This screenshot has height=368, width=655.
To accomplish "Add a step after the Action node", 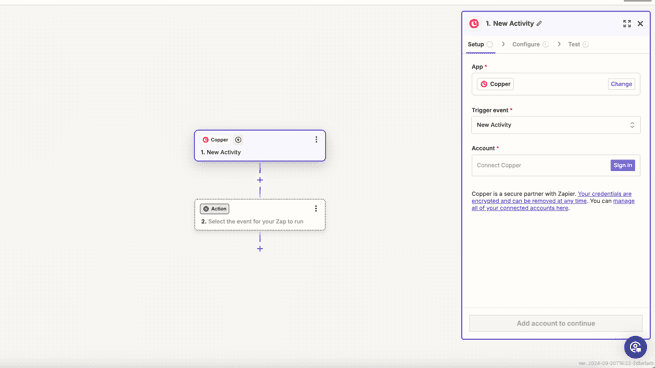I will [260, 249].
